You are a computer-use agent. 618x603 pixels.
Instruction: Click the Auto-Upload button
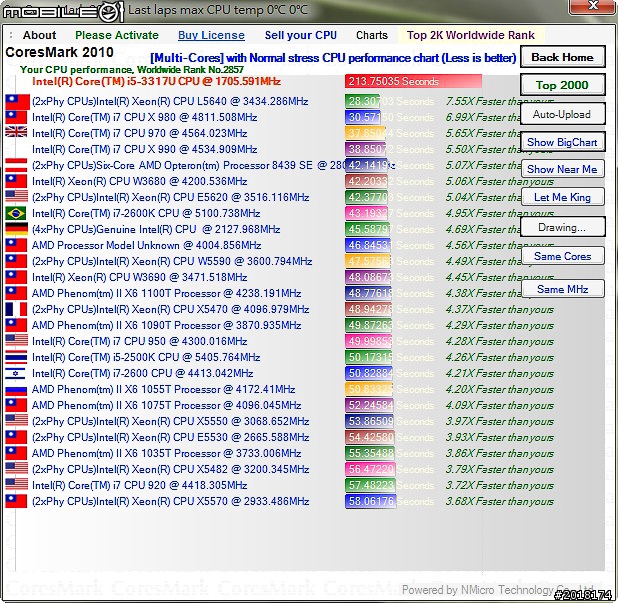coord(562,114)
